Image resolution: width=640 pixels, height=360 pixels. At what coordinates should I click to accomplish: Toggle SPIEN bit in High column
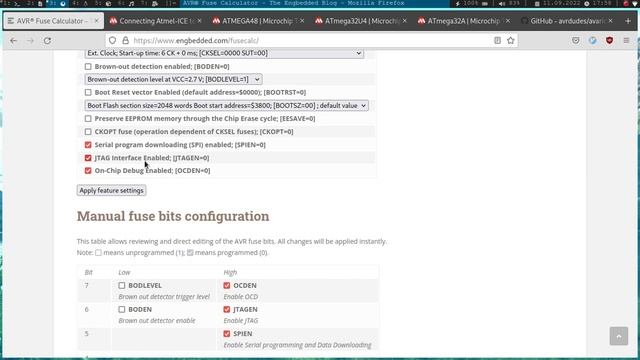227,334
